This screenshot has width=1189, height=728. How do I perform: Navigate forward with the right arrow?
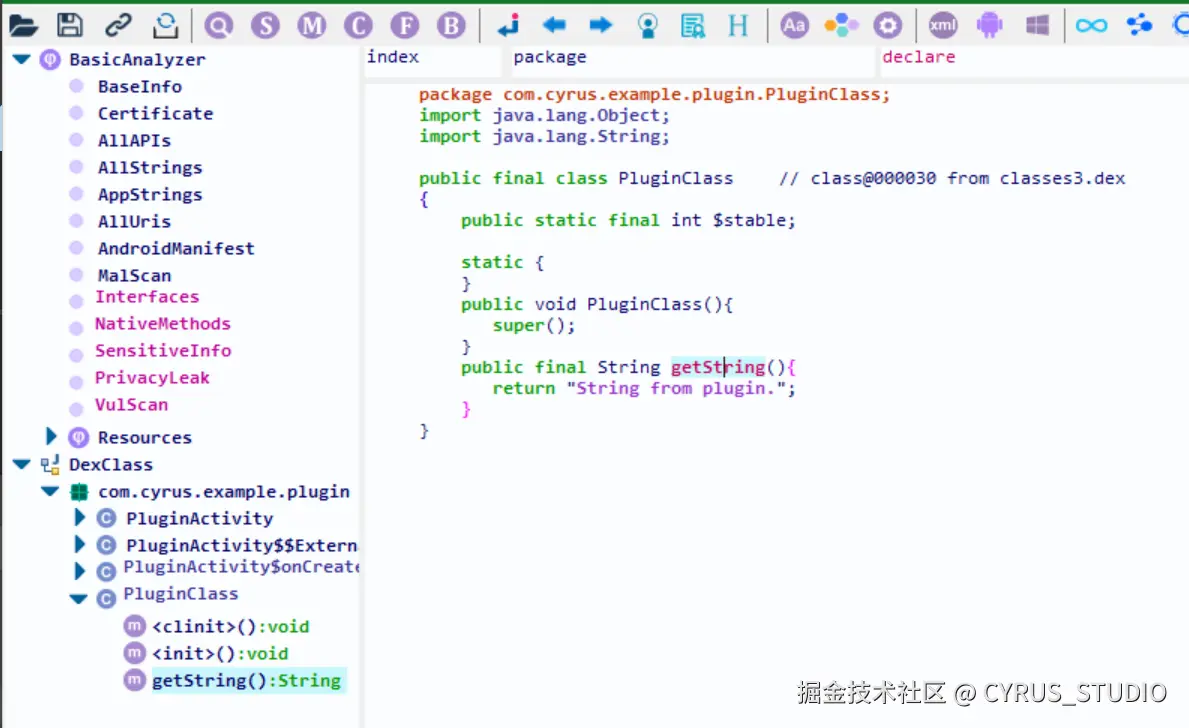click(x=601, y=25)
